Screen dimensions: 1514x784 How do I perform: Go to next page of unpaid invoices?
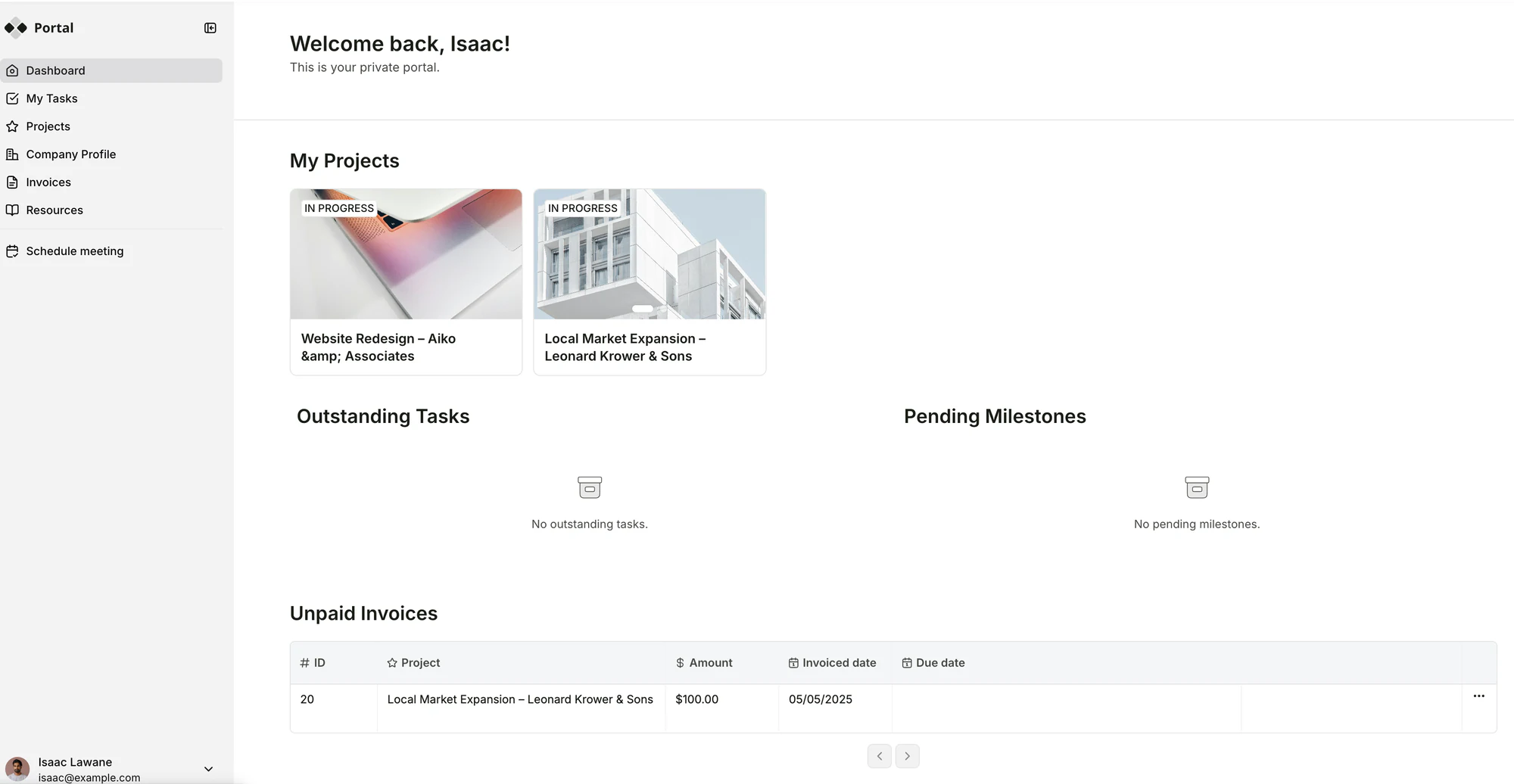pyautogui.click(x=907, y=756)
